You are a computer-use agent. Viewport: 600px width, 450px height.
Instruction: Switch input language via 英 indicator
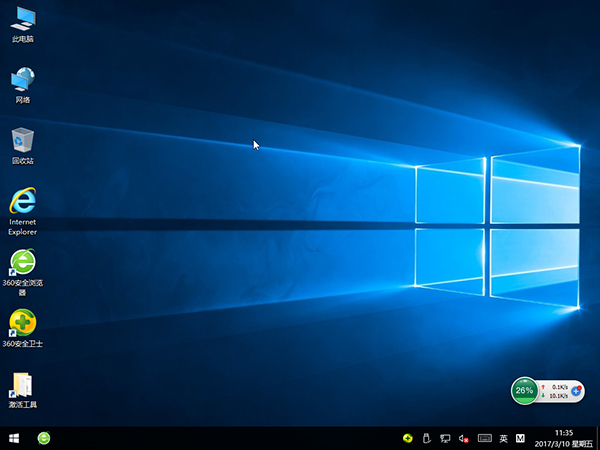[x=504, y=438]
